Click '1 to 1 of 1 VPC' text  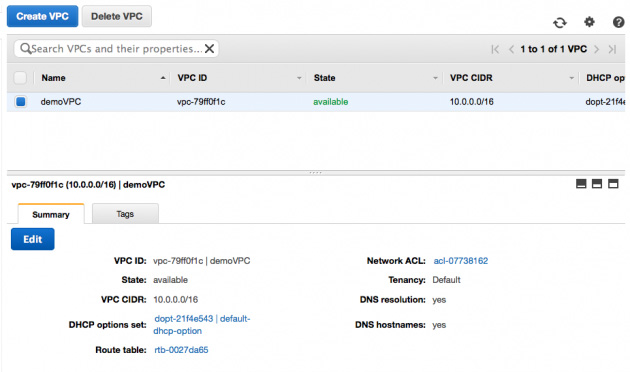(x=554, y=49)
